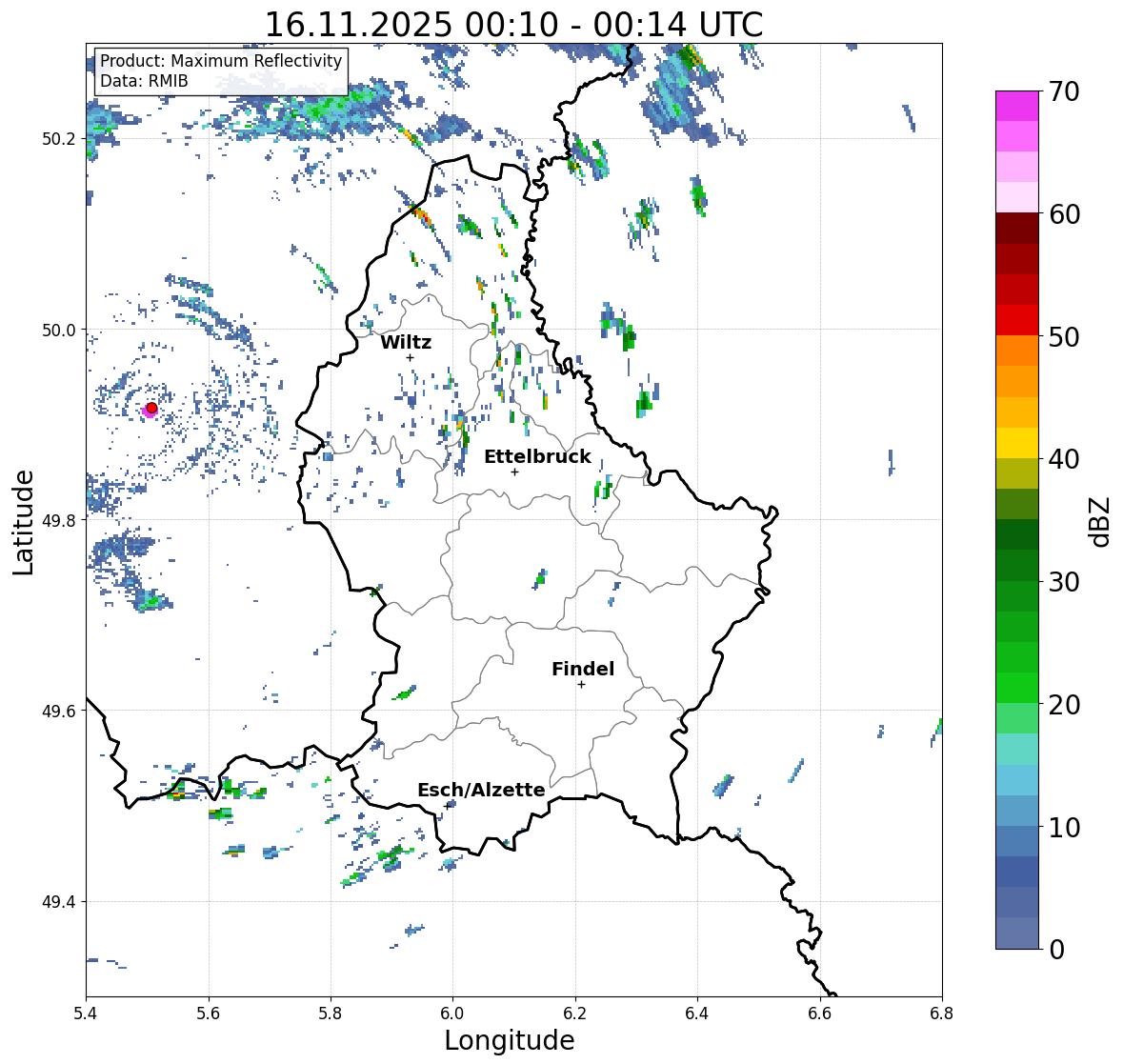Screen dimensions: 1123x1064
Task: Click the cross marker under Ettelbruck
Action: click(514, 472)
